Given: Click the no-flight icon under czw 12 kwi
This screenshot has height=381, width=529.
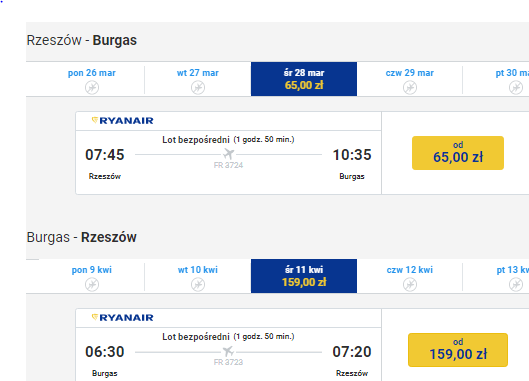Looking at the screenshot, I should [410, 284].
